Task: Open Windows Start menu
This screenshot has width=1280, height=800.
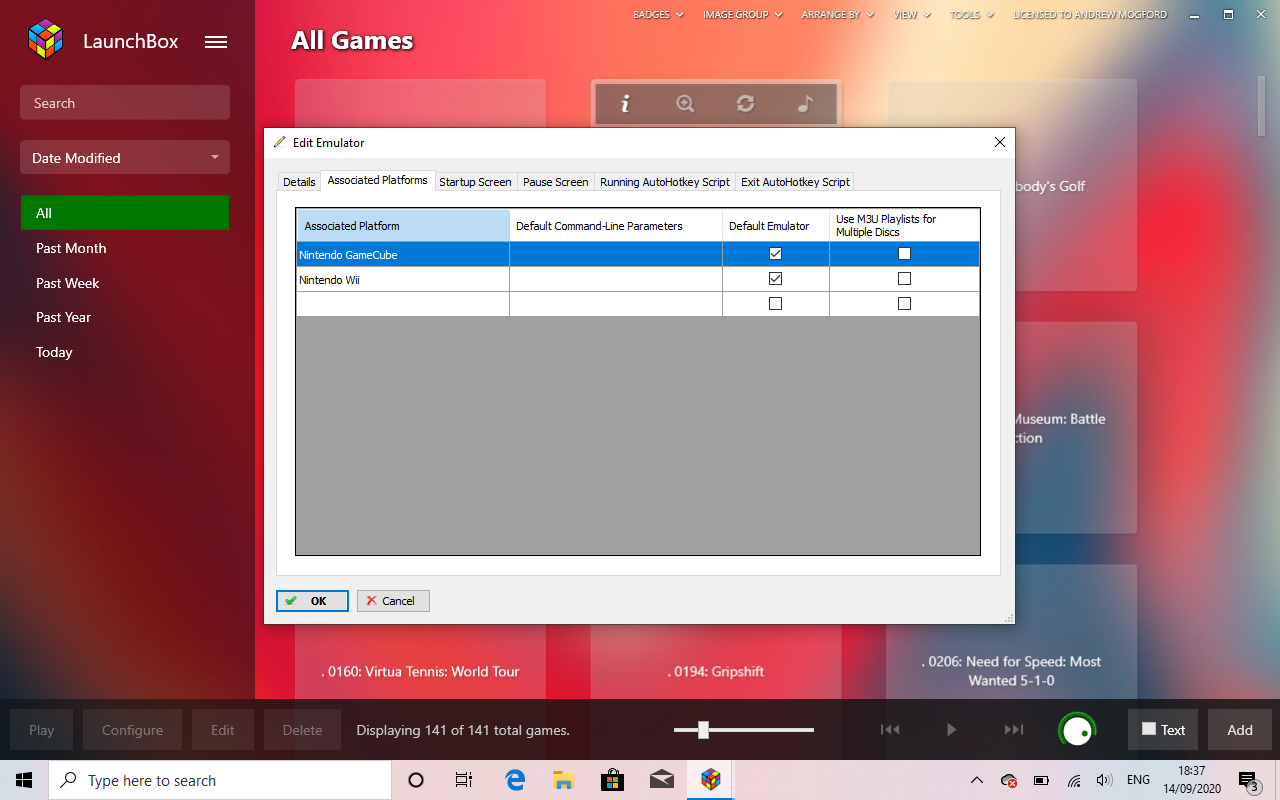Action: tap(24, 780)
